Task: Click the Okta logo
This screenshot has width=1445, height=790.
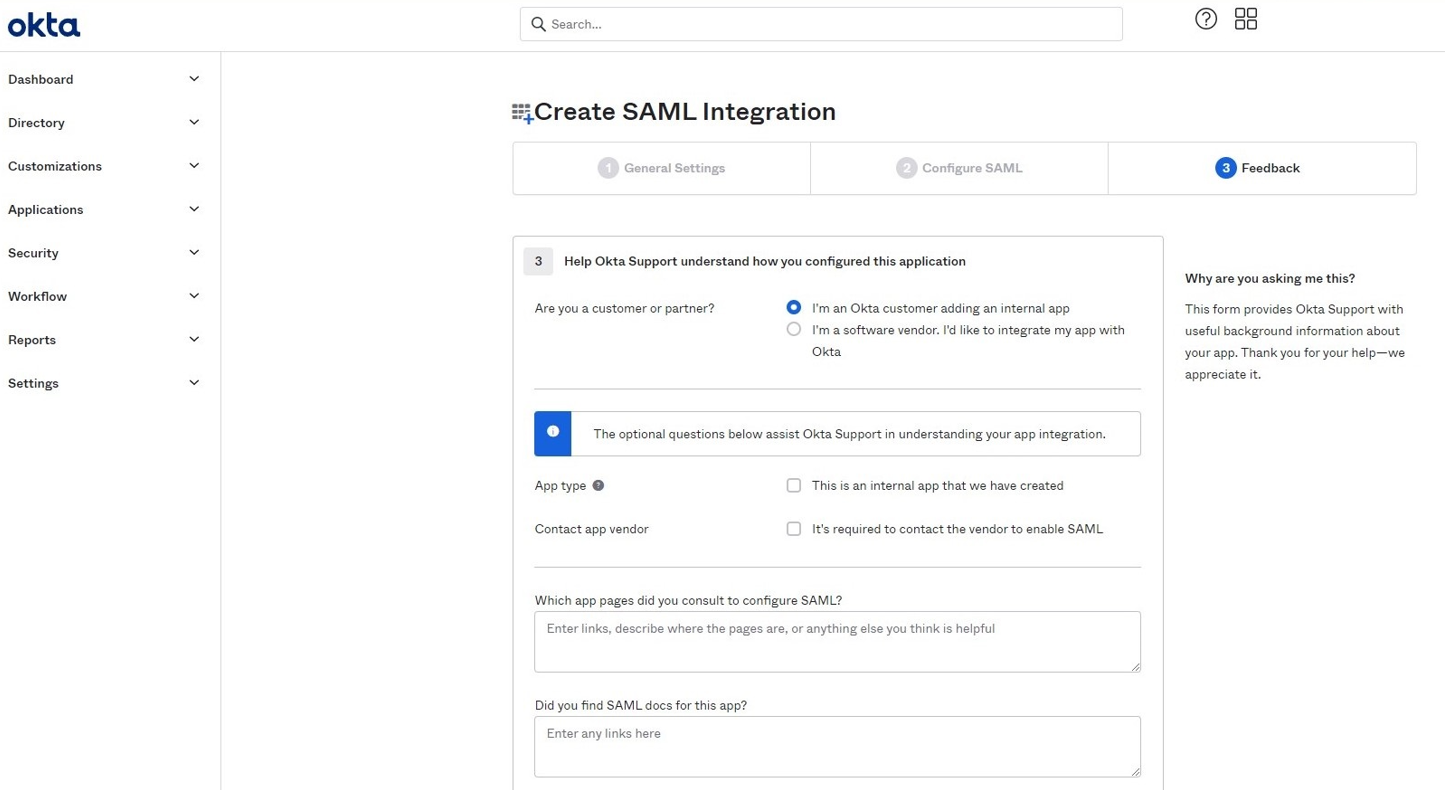Action: (44, 25)
